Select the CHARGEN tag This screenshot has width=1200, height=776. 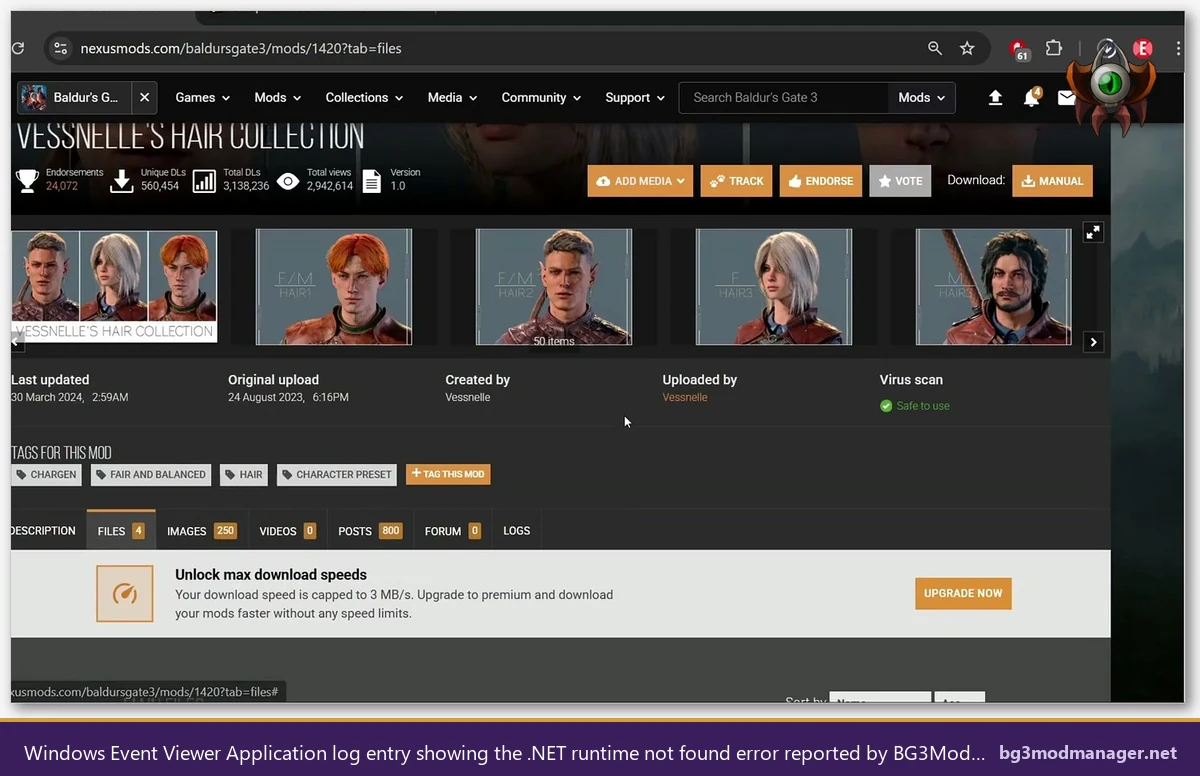click(47, 474)
